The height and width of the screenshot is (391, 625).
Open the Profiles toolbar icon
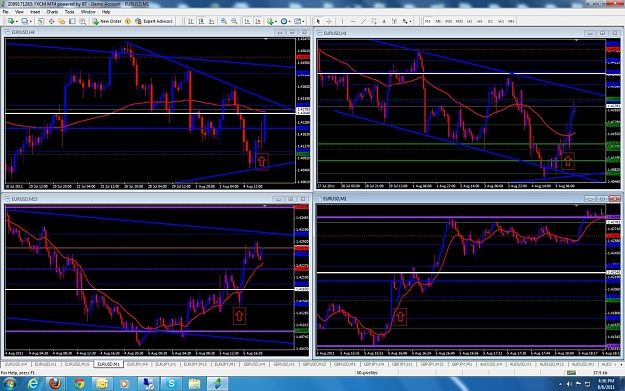point(25,21)
